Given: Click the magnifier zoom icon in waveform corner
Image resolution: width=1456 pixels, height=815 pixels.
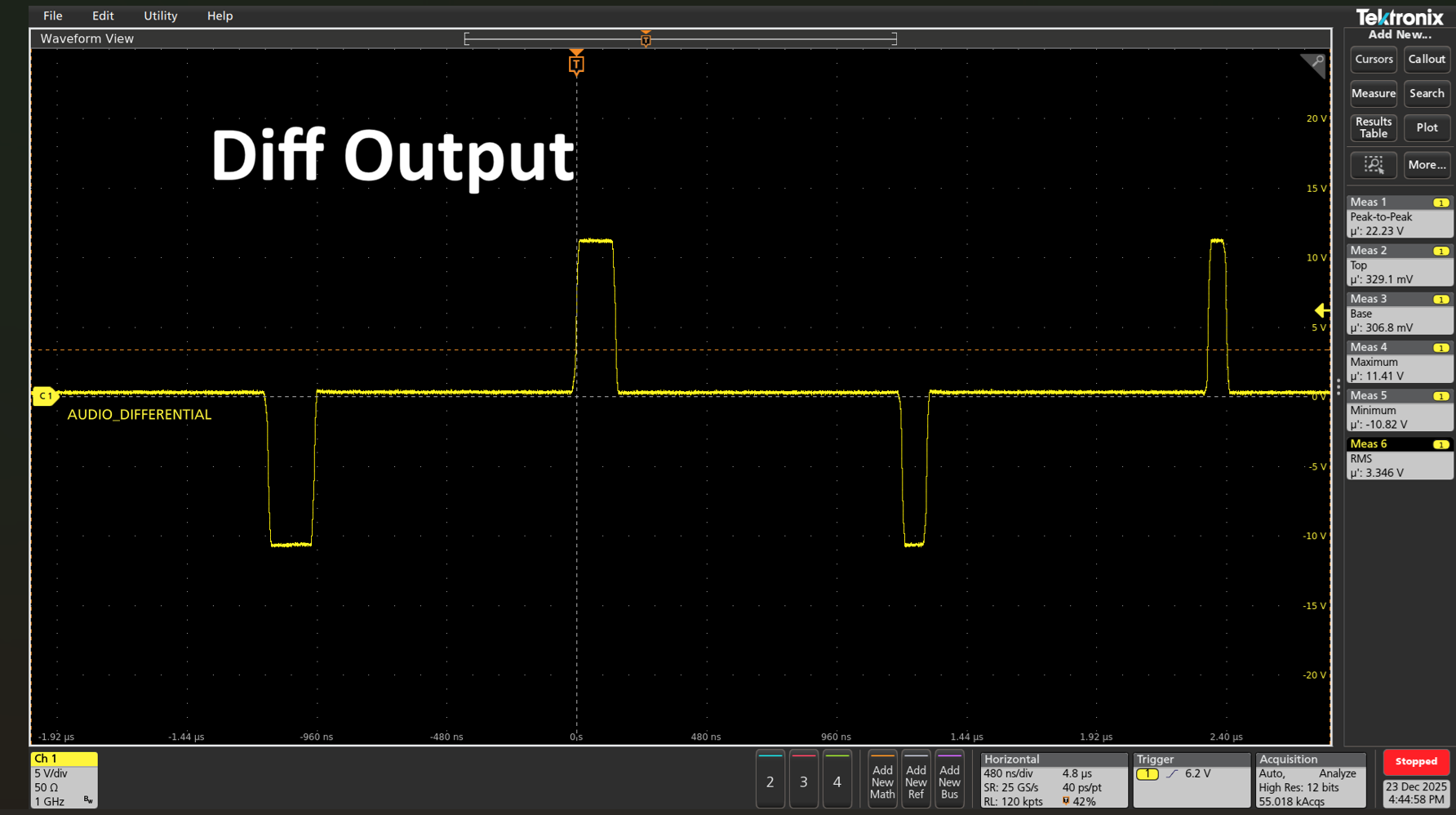Looking at the screenshot, I should pyautogui.click(x=1314, y=65).
